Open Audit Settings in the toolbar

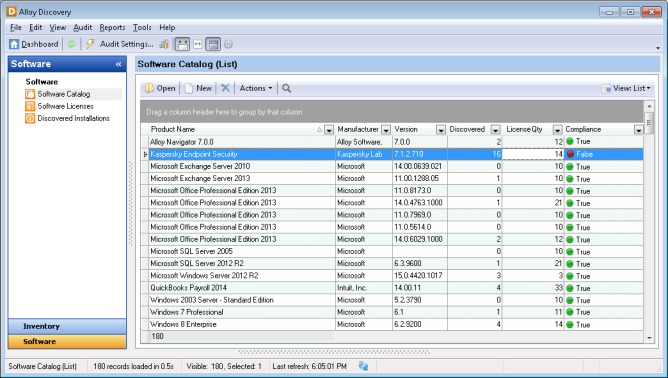tap(127, 44)
